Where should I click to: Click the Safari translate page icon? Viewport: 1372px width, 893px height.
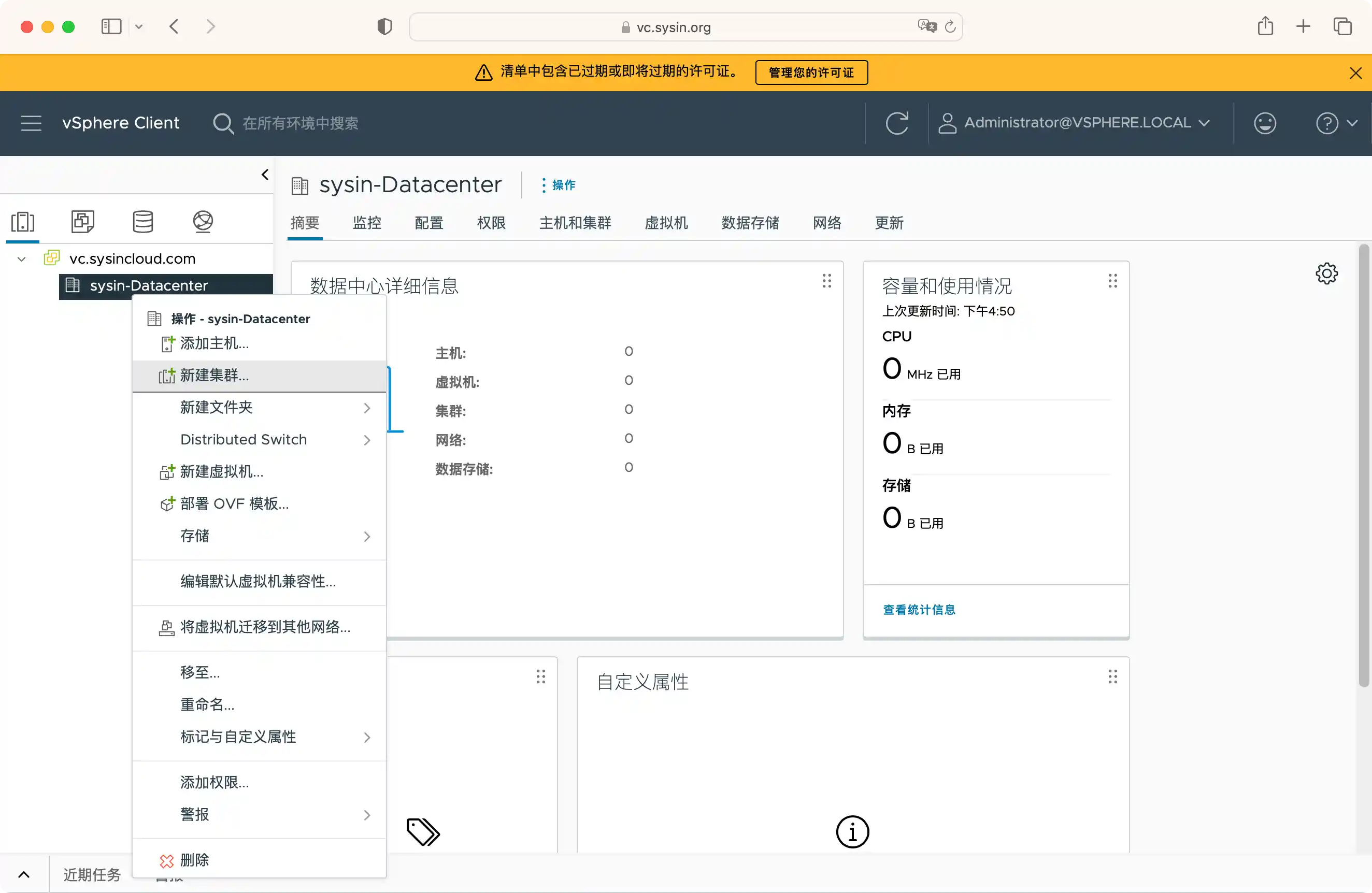(x=926, y=26)
